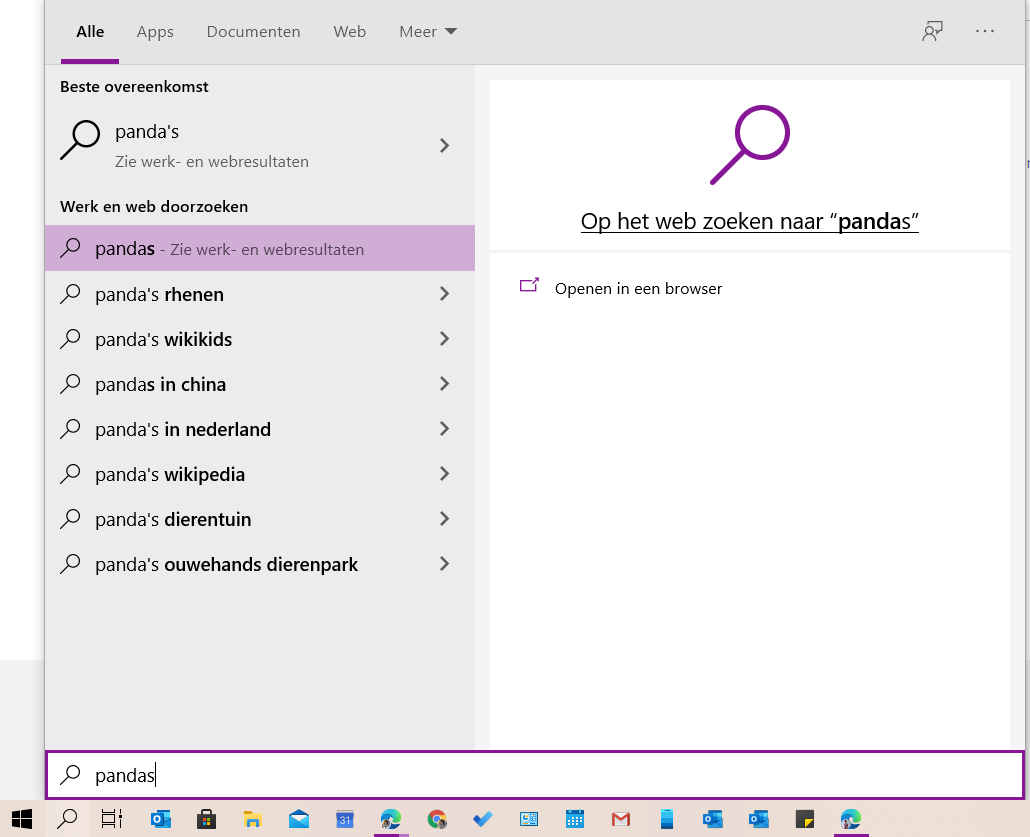Choose suggestion panda's rhenen
The width and height of the screenshot is (1030, 837).
click(259, 294)
